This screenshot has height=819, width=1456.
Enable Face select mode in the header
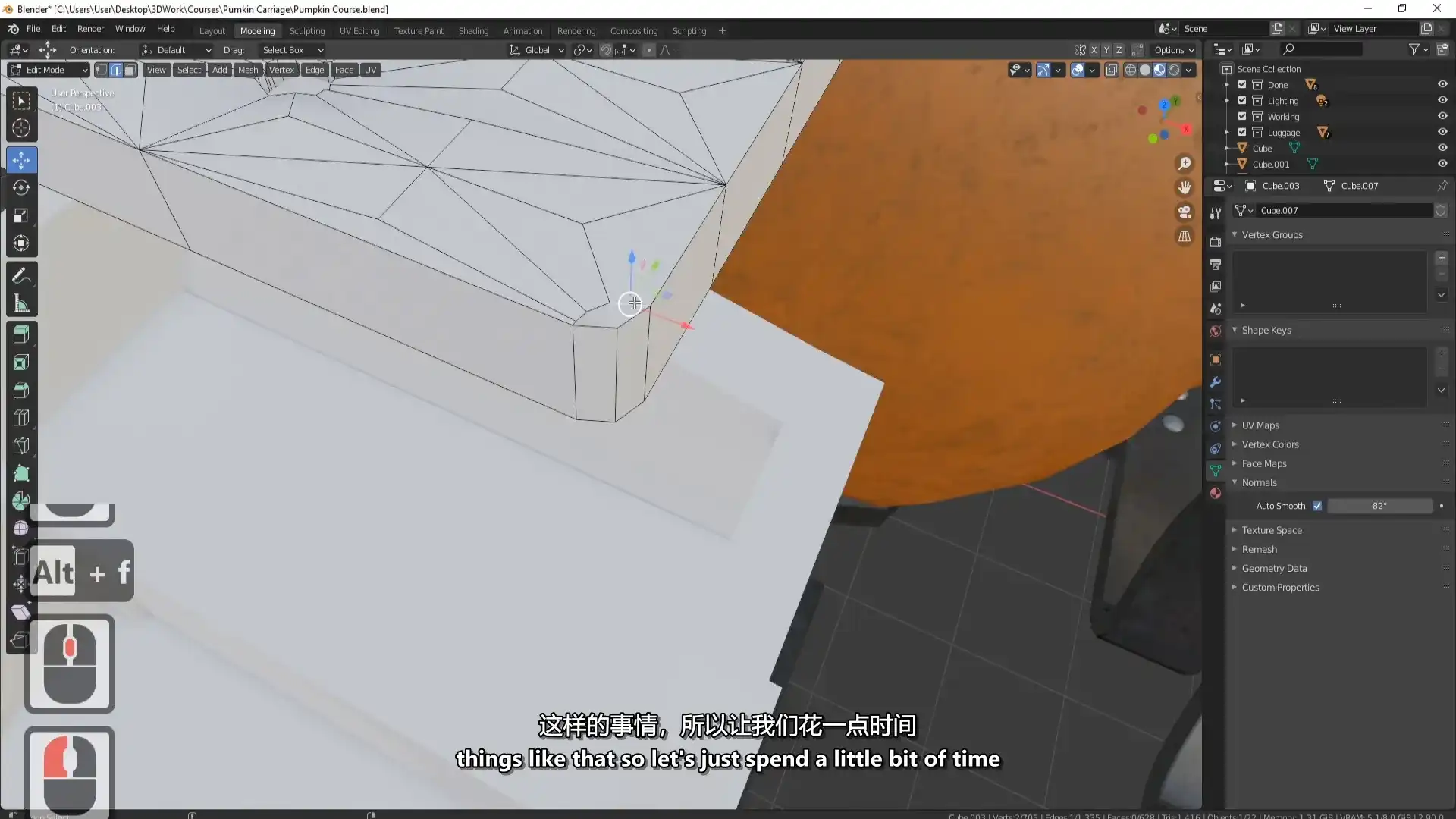[130, 70]
